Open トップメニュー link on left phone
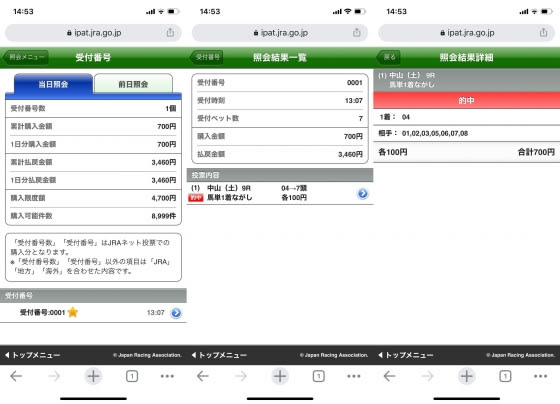 click(x=32, y=355)
